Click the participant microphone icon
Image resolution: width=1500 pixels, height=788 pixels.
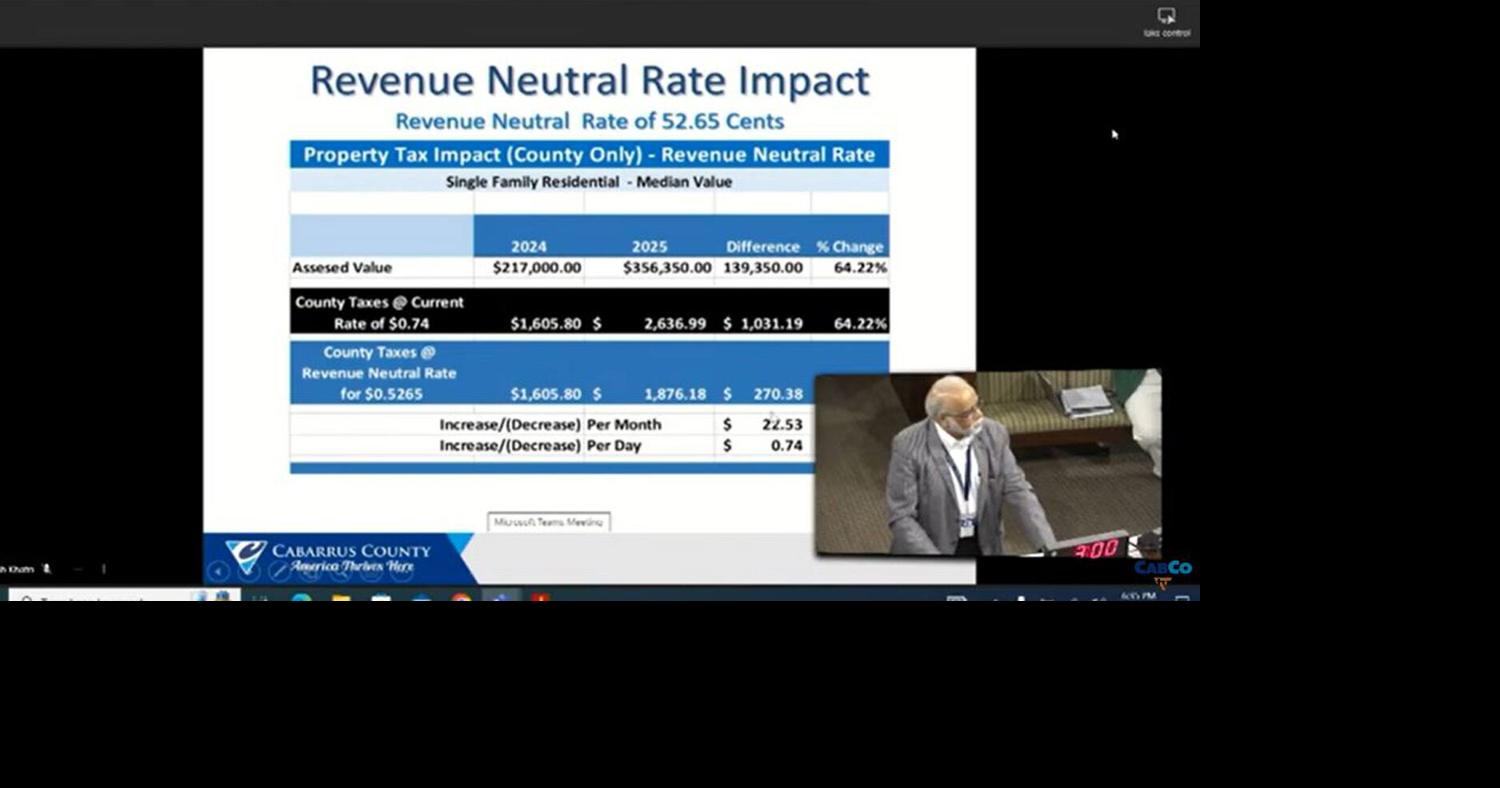(47, 569)
